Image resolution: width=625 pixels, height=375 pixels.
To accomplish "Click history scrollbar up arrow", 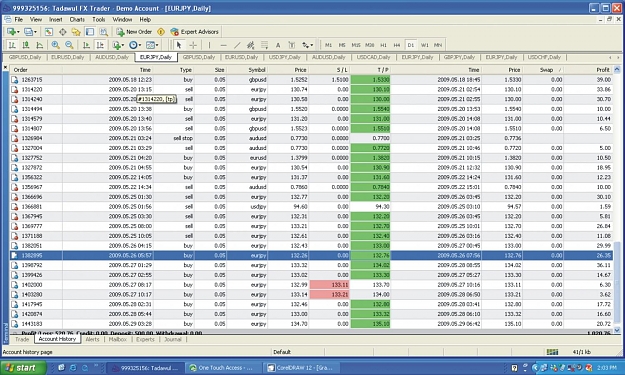I will (617, 70).
